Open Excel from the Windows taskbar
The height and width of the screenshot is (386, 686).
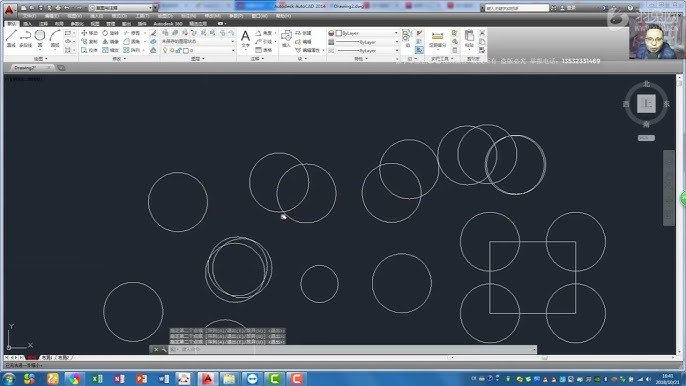(x=97, y=379)
